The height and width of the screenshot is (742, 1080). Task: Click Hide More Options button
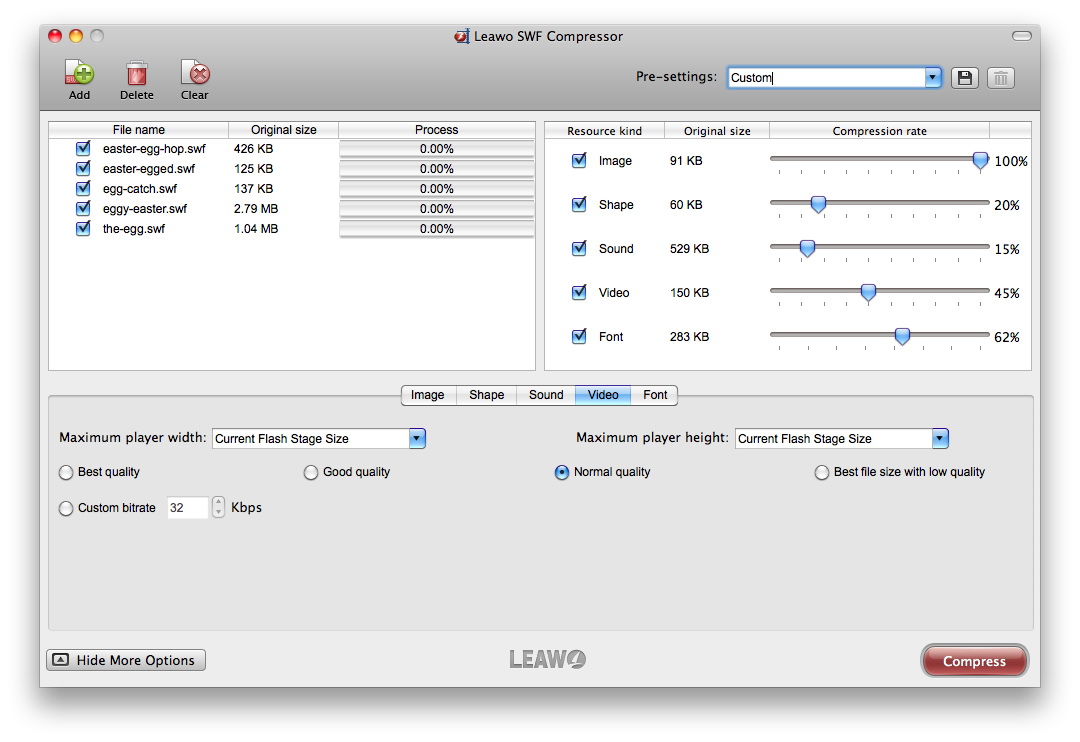tap(126, 660)
